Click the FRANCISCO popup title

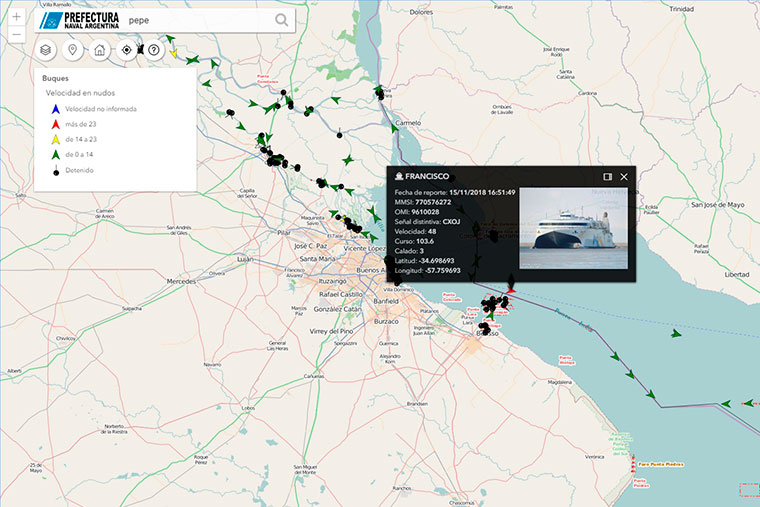pyautogui.click(x=428, y=176)
